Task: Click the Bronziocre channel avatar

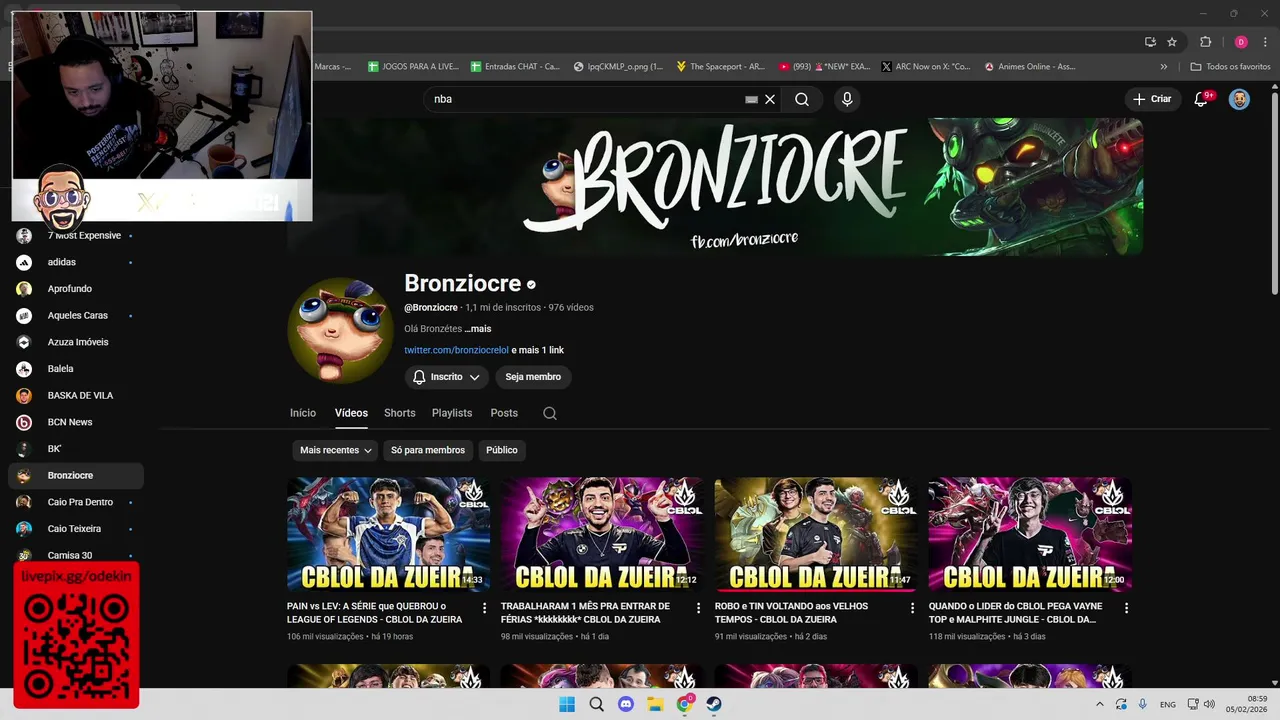Action: coord(340,330)
